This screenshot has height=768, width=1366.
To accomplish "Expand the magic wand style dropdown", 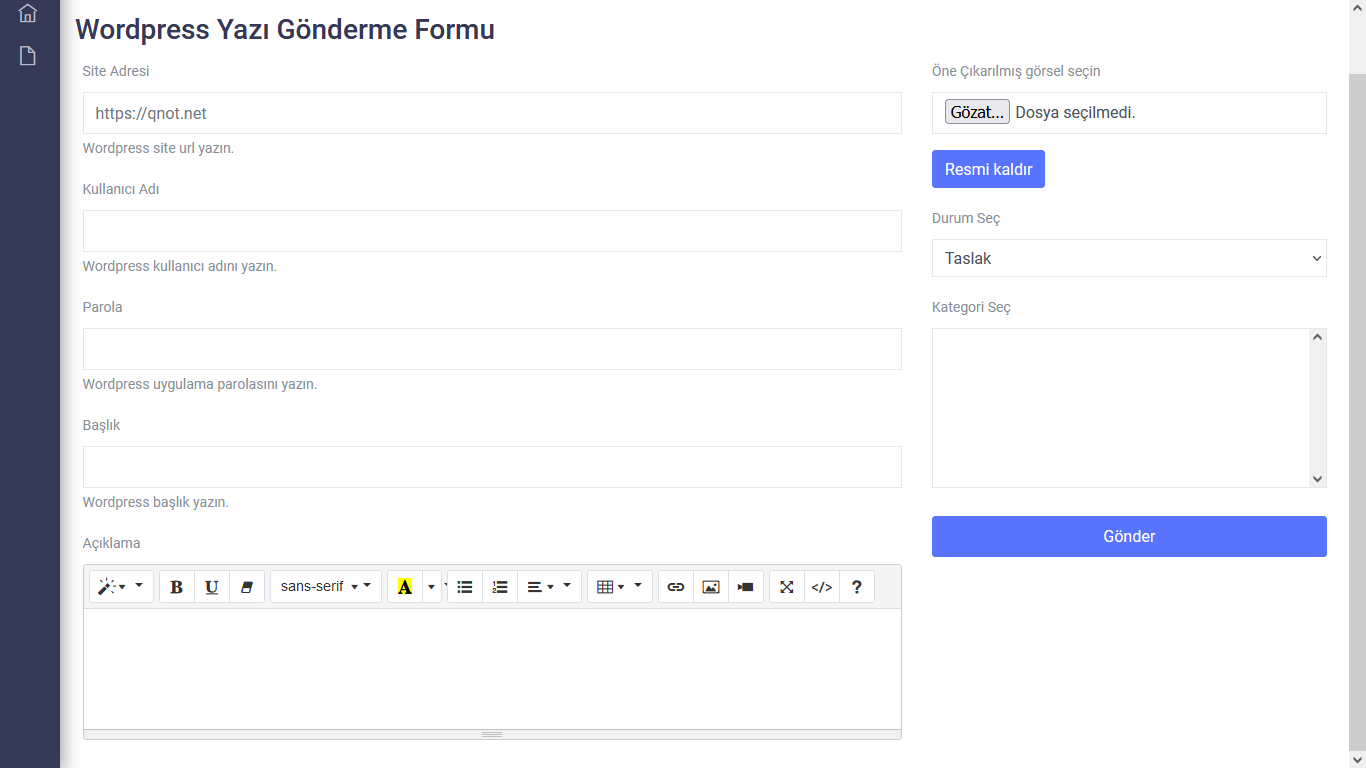I will (x=122, y=587).
